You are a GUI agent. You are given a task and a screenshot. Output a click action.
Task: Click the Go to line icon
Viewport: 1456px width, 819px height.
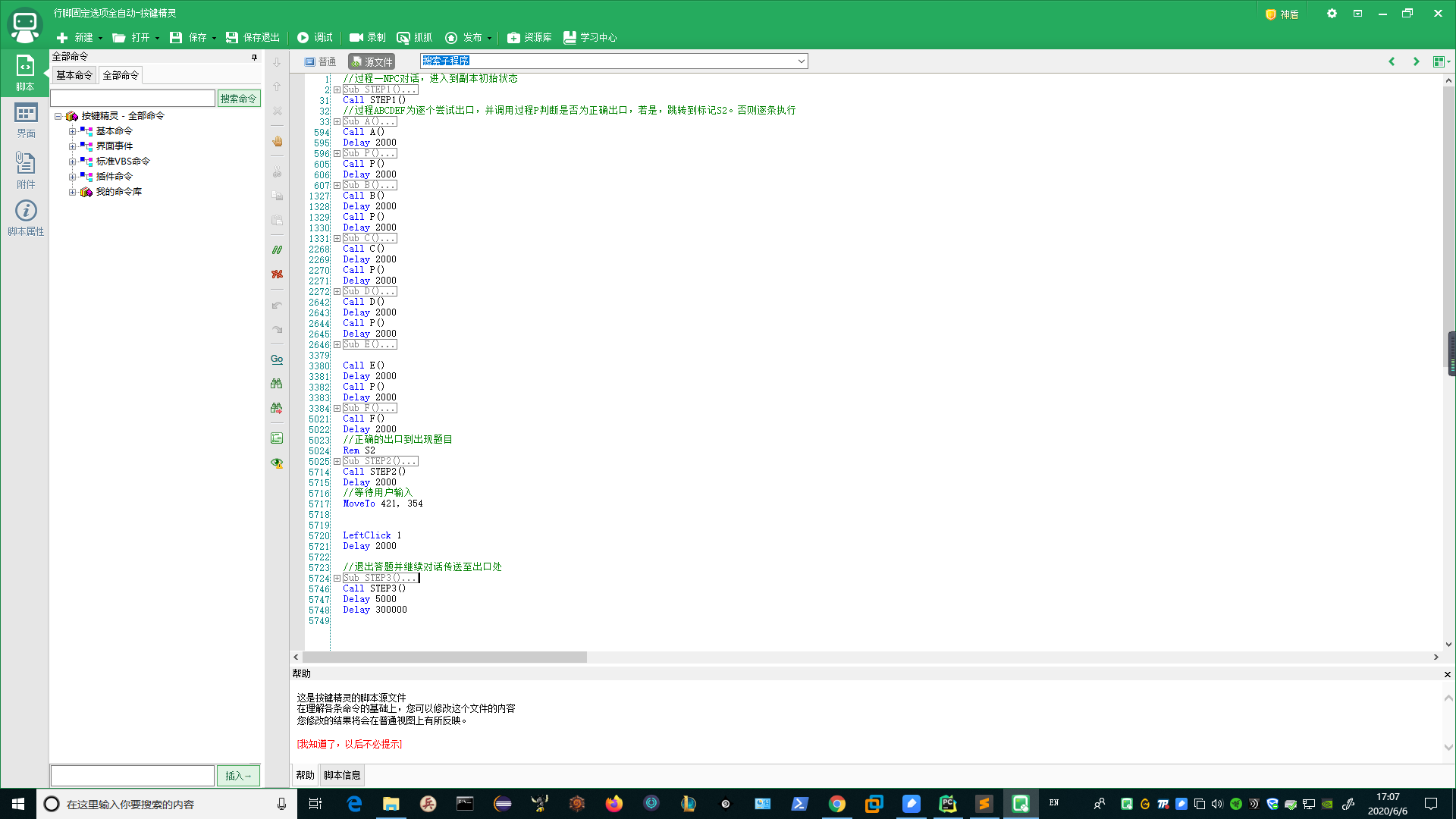coord(277,359)
